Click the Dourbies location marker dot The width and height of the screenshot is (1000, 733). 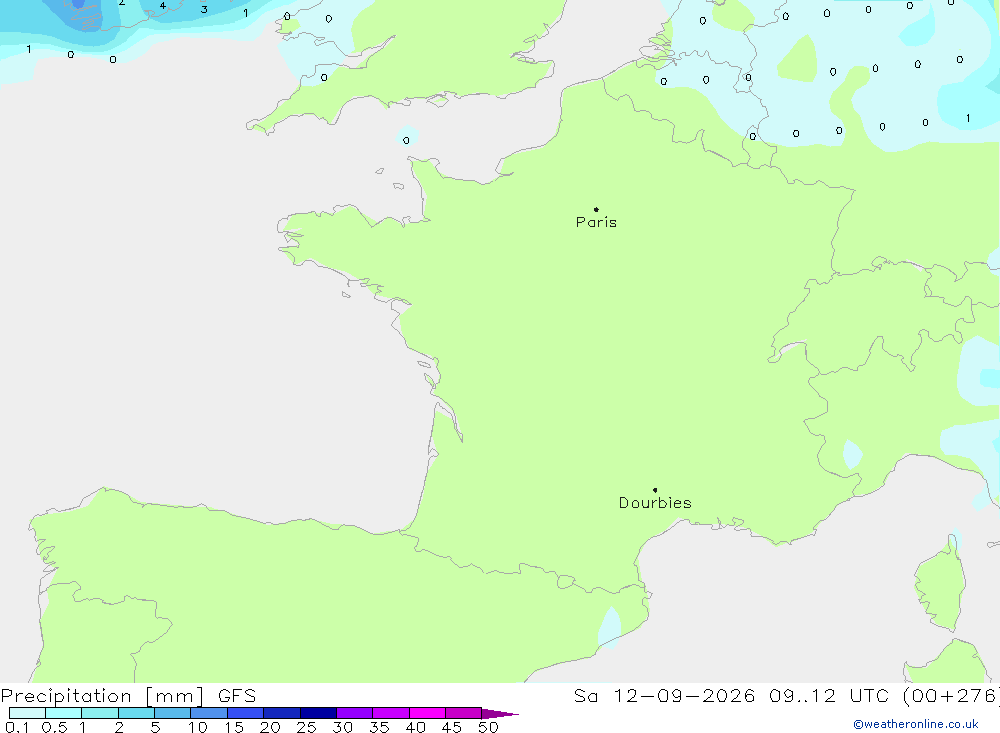click(655, 490)
